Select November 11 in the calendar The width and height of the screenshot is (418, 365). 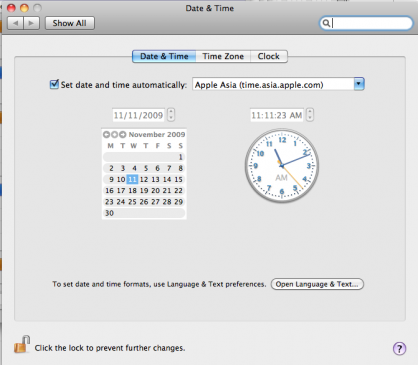click(132, 179)
